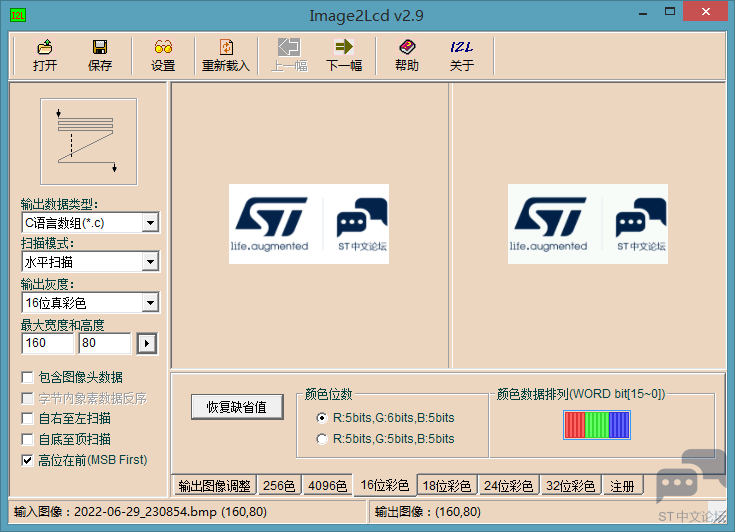Viewport: 735px width, 532px height.
Task: Expand the 扫描模式 dropdown arrow
Action: [150, 262]
